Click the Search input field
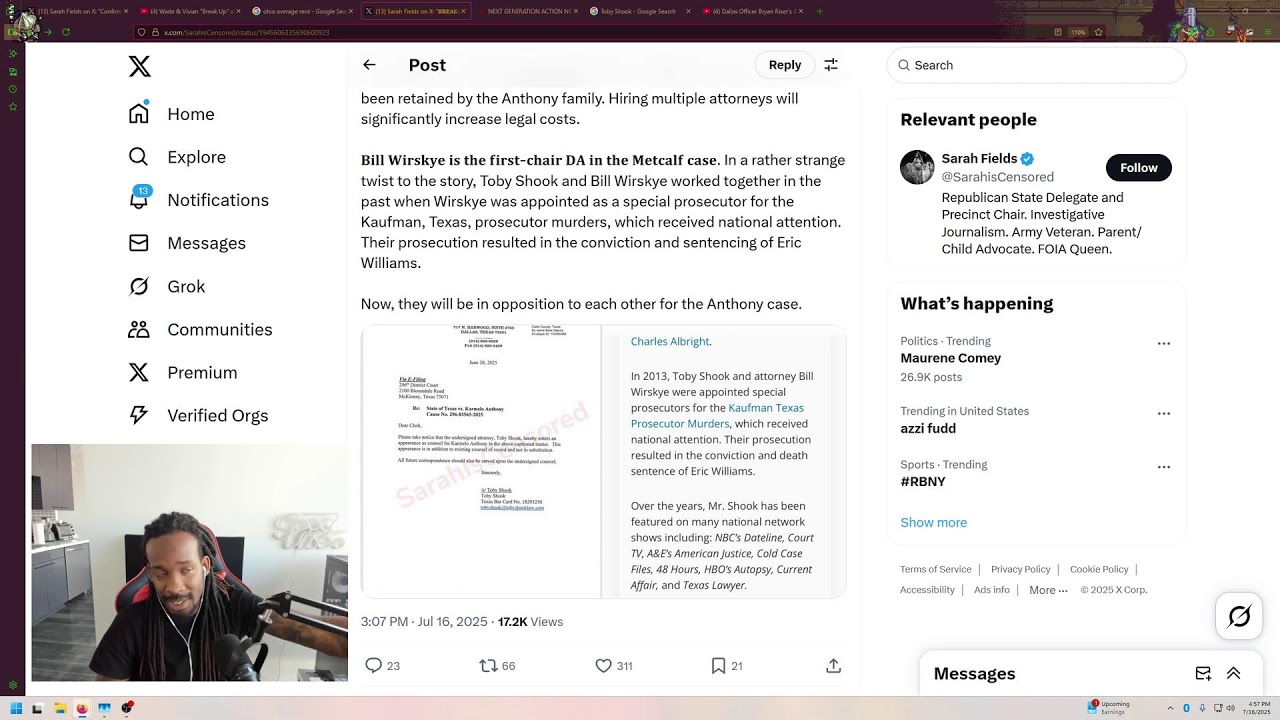The image size is (1280, 720). pyautogui.click(x=1036, y=65)
